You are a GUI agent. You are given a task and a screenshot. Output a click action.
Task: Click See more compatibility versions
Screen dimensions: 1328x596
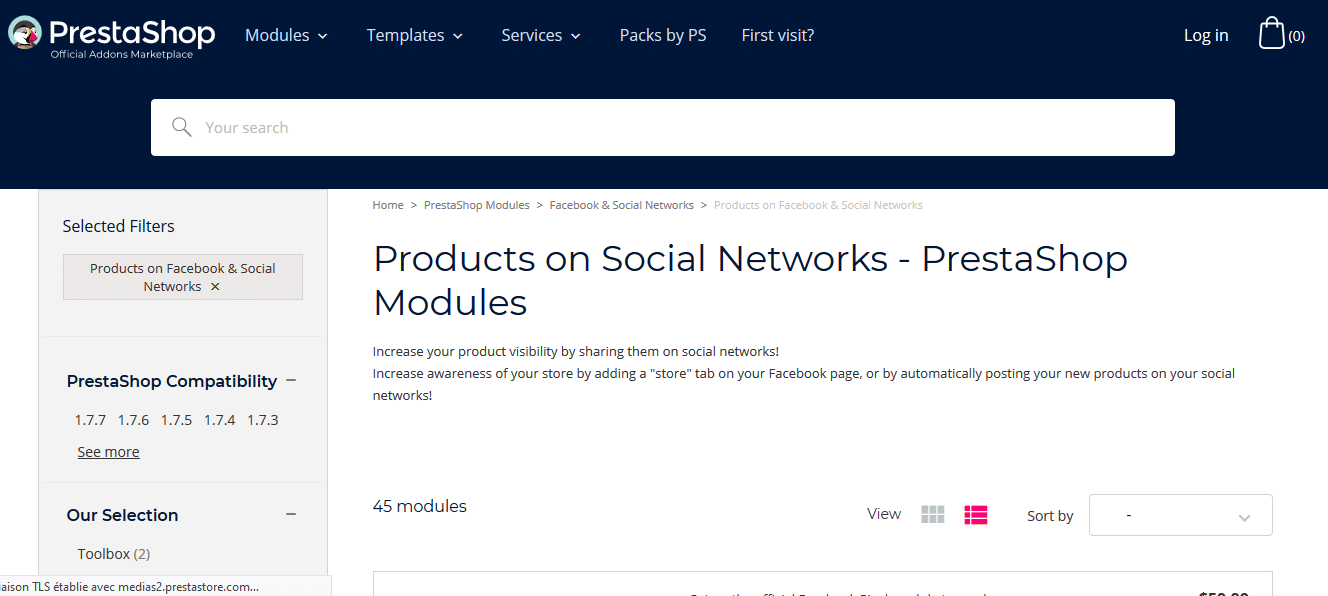108,452
